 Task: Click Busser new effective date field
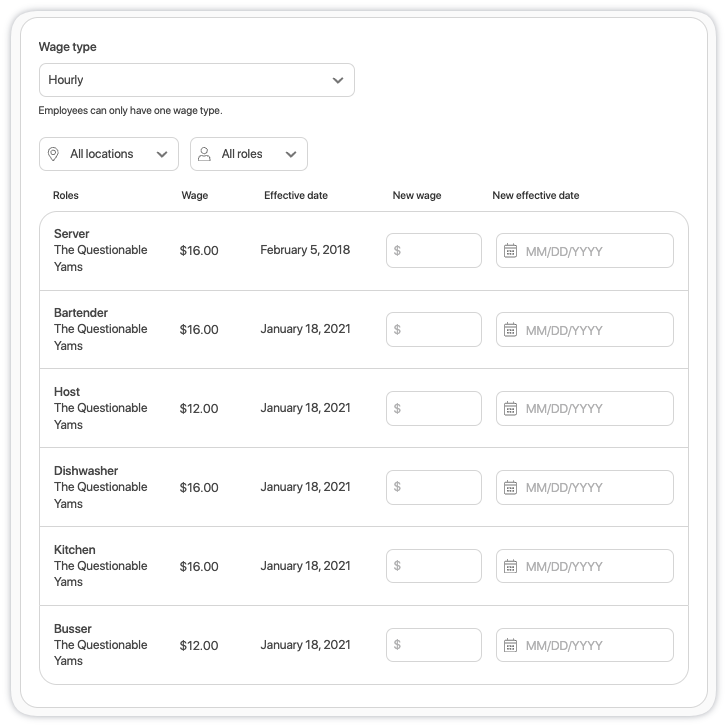[585, 645]
